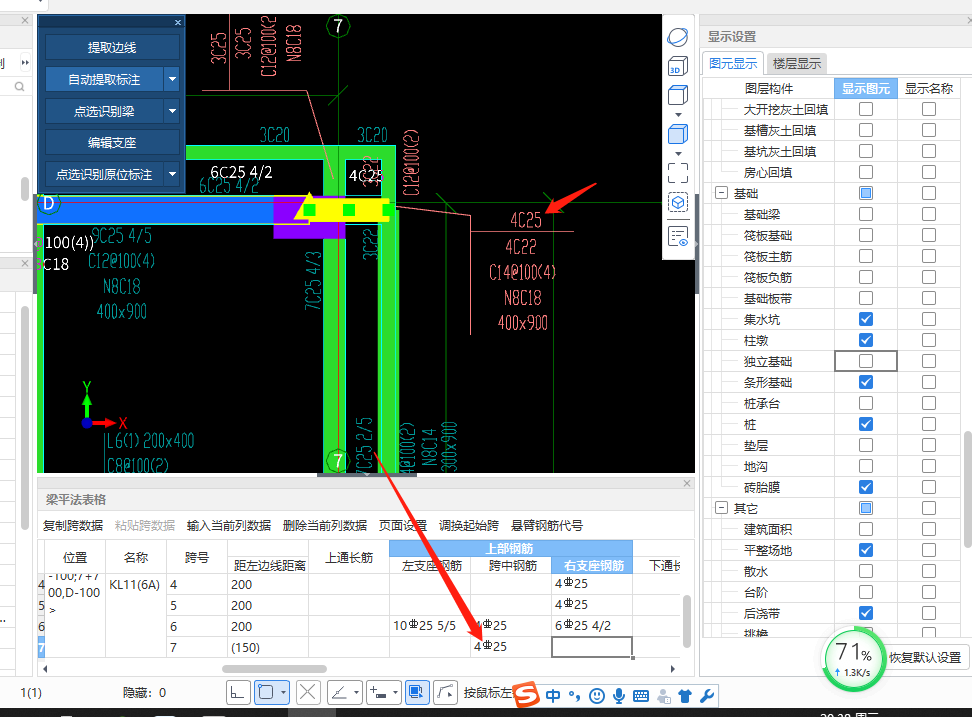Open the plus offset input dropdown arrow
972x717 pixels.
tap(395, 692)
